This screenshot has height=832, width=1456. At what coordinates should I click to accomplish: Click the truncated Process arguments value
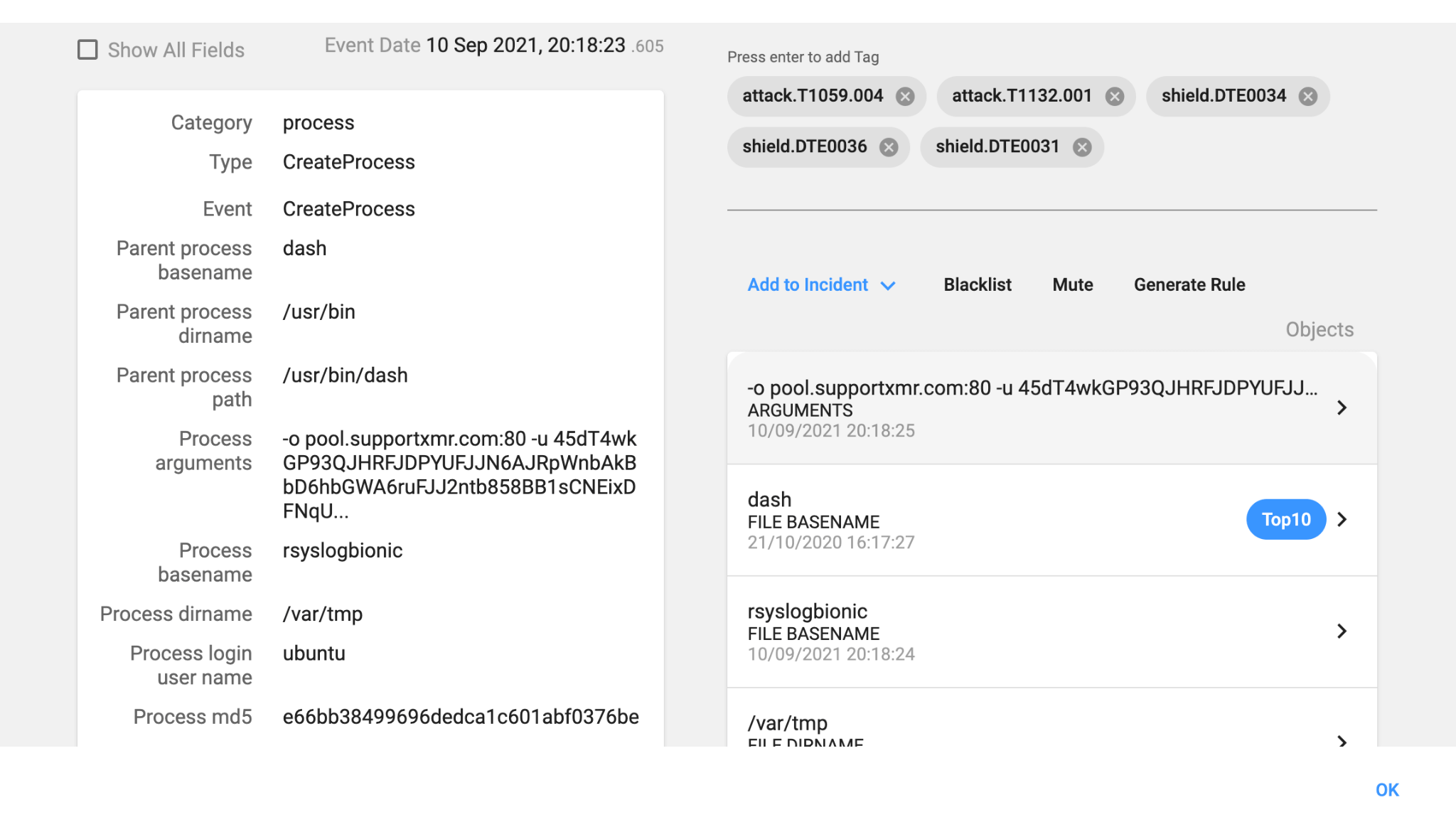click(x=459, y=475)
